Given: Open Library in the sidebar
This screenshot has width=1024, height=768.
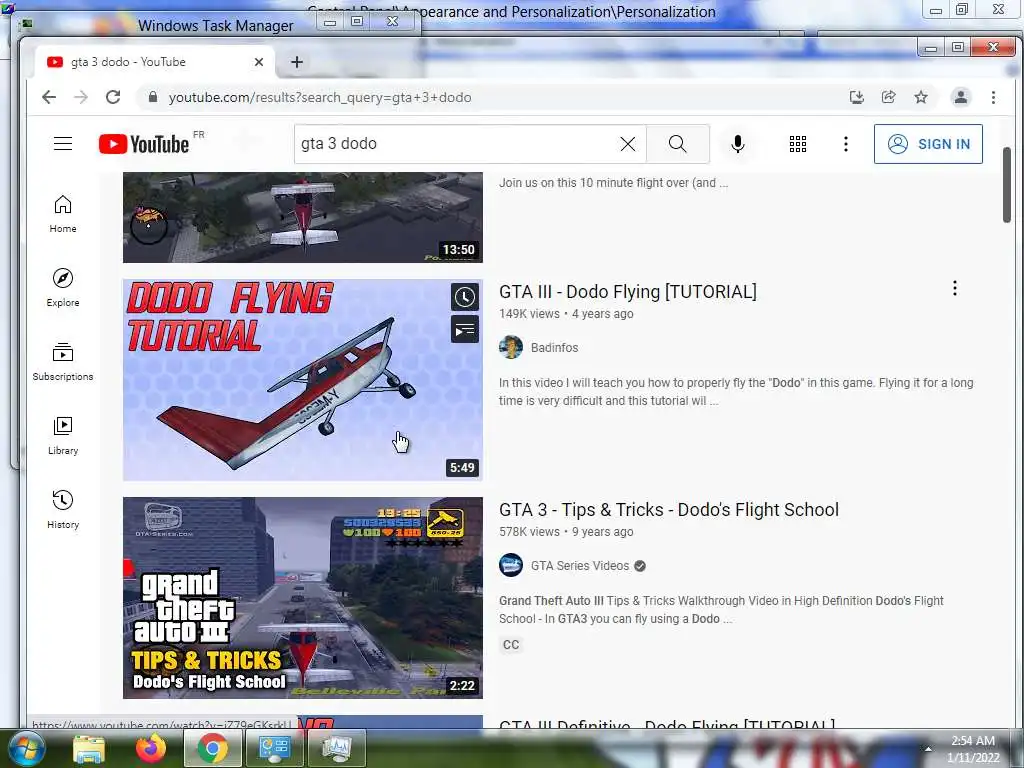Looking at the screenshot, I should (63, 436).
